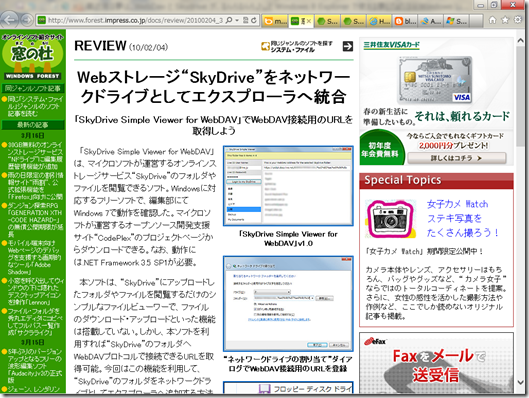
Task: Click the 最新の記事 sidebar heading
Action: [x=33, y=125]
